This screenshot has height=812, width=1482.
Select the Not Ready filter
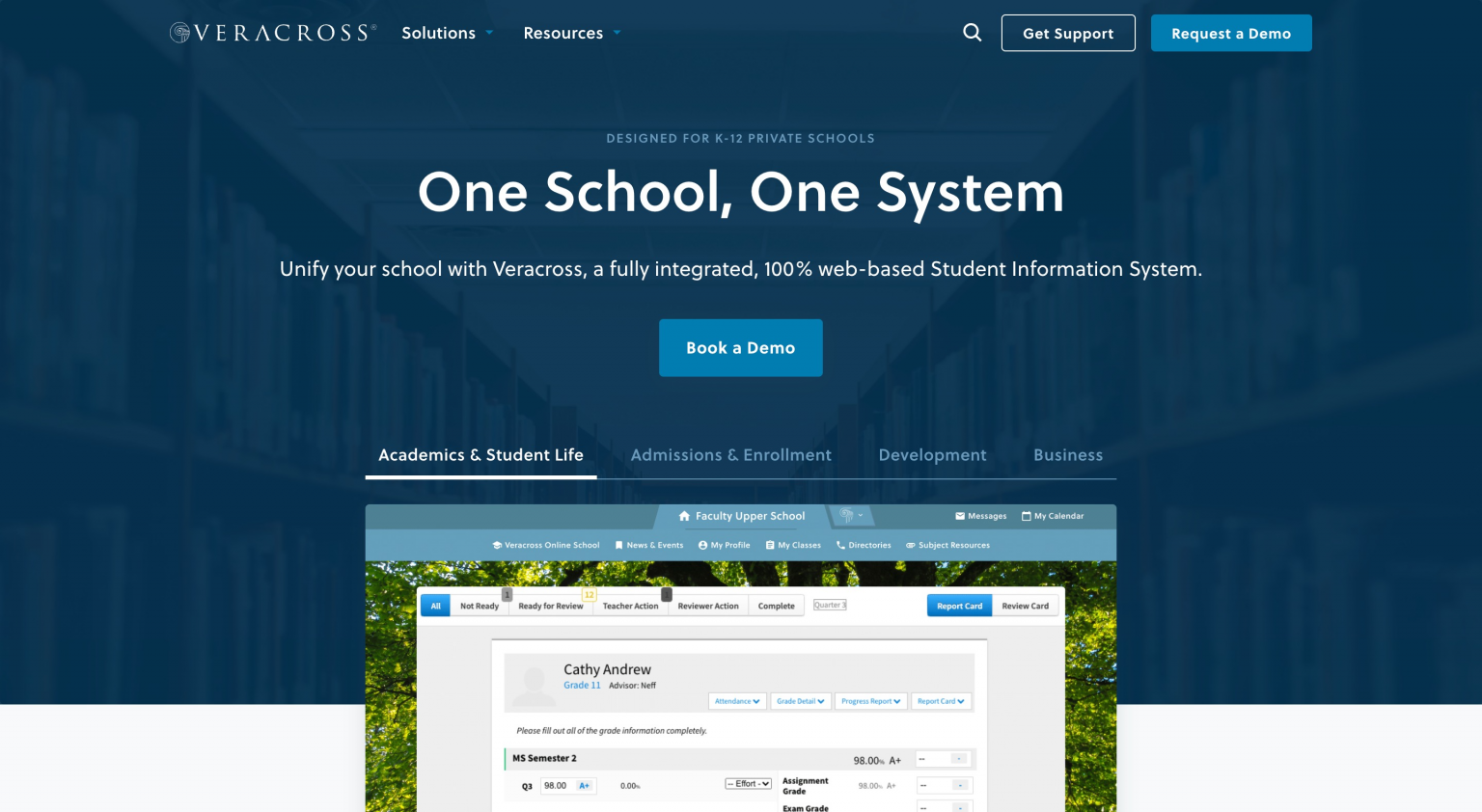point(480,605)
